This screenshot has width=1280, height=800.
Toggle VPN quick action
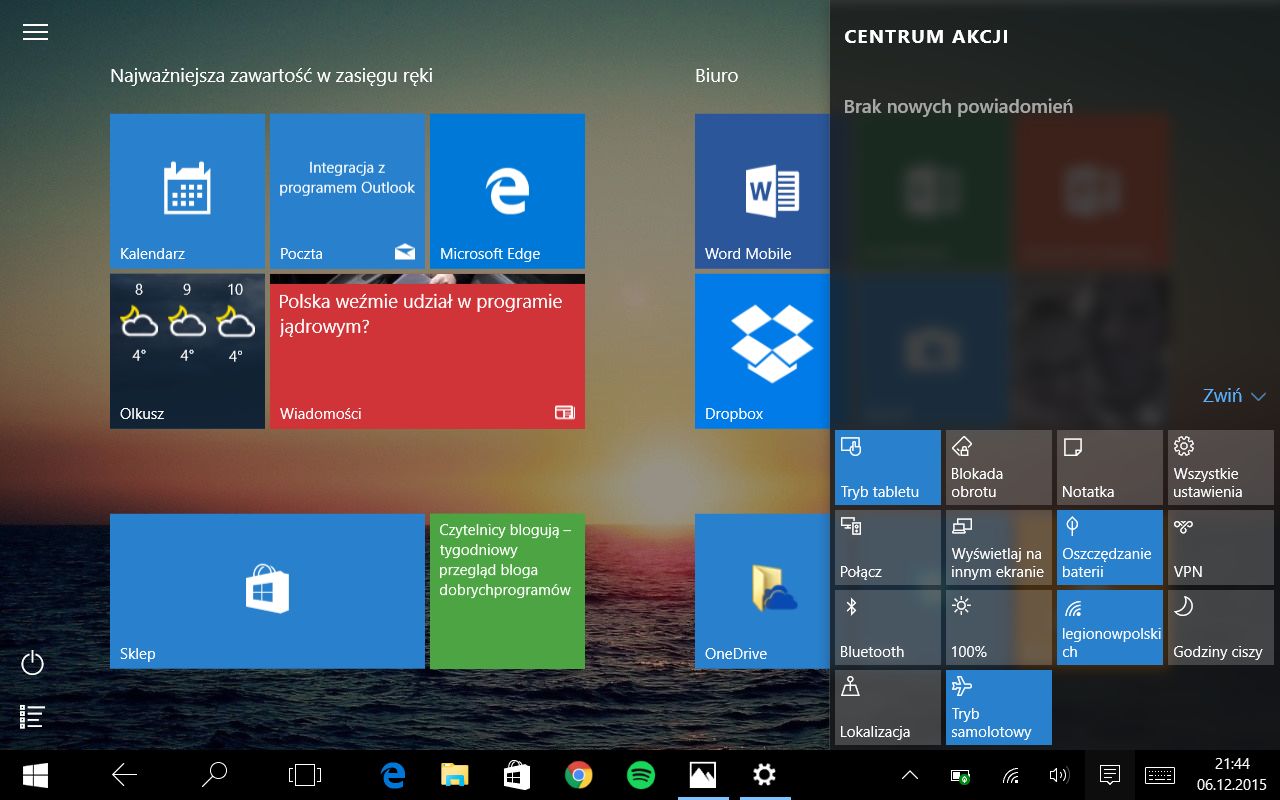coord(1221,547)
